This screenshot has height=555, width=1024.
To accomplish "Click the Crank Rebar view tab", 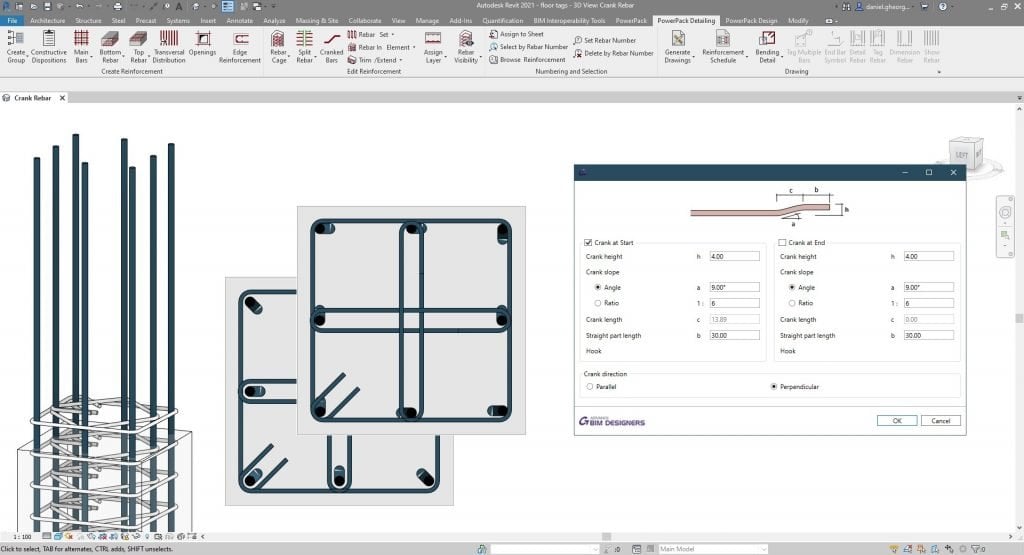I will 33,98.
